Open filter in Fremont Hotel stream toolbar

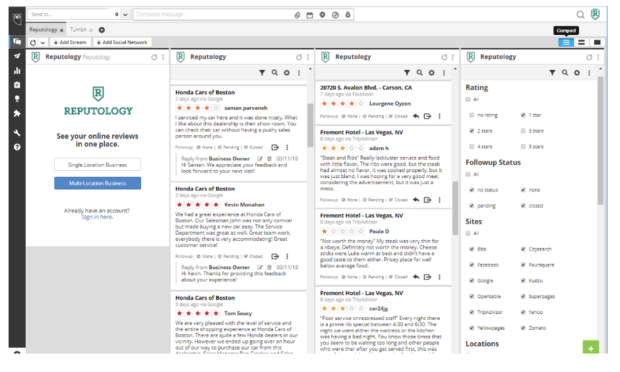(x=407, y=73)
